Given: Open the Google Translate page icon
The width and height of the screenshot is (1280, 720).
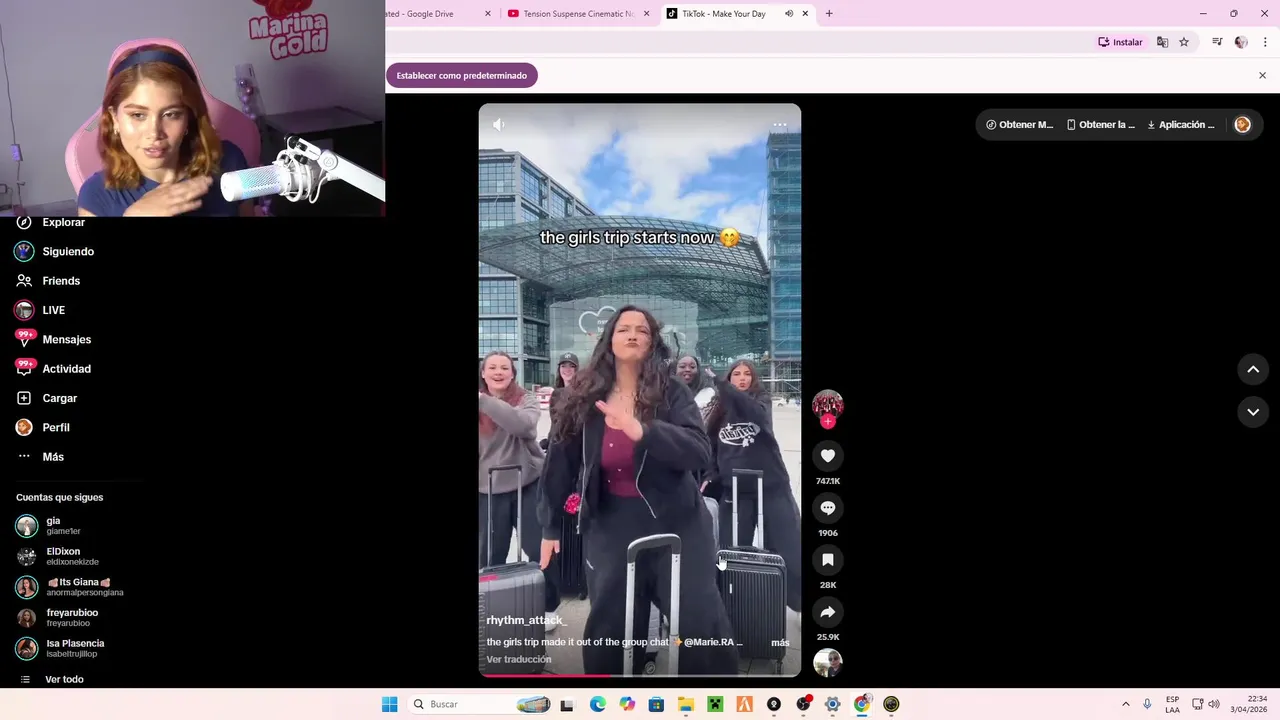Looking at the screenshot, I should click(1162, 42).
